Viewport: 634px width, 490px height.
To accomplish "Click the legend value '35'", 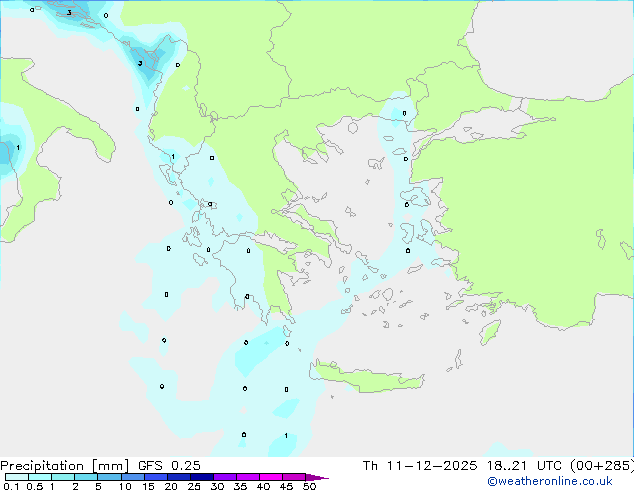I will [240, 486].
